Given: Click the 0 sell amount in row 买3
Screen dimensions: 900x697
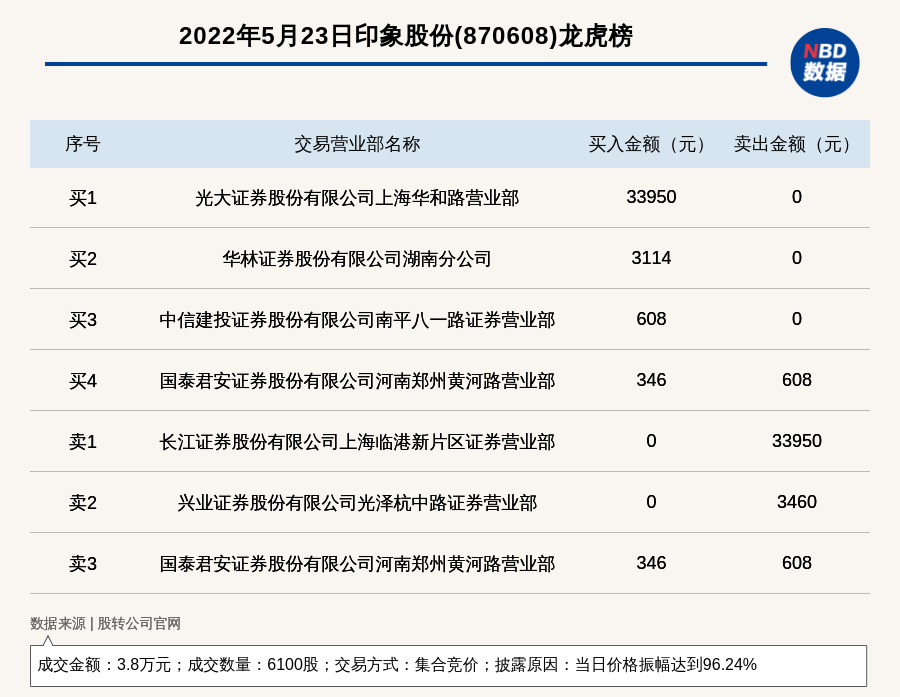Looking at the screenshot, I should tap(797, 319).
